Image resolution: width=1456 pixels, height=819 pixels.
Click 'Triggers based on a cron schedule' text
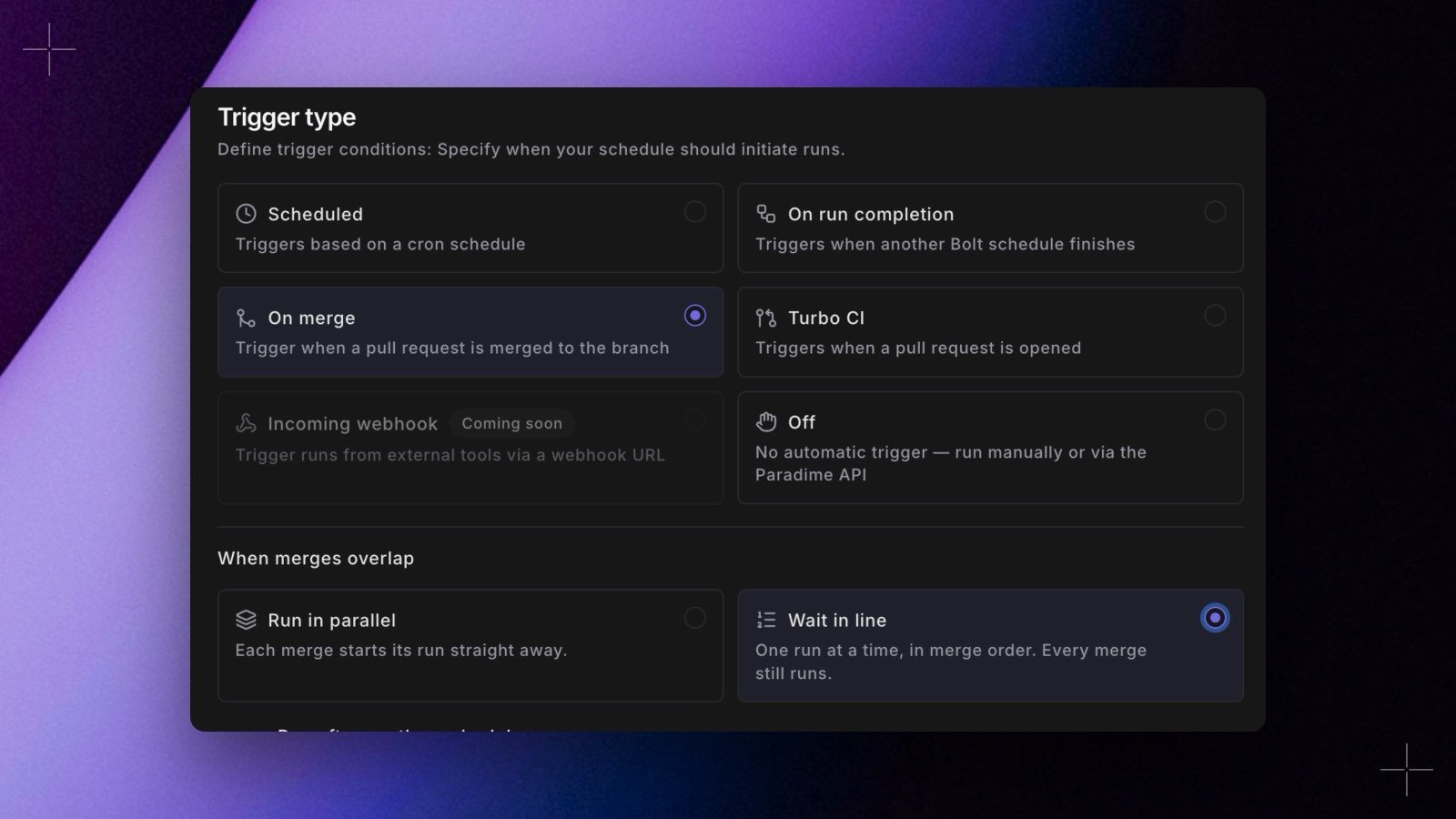380,244
